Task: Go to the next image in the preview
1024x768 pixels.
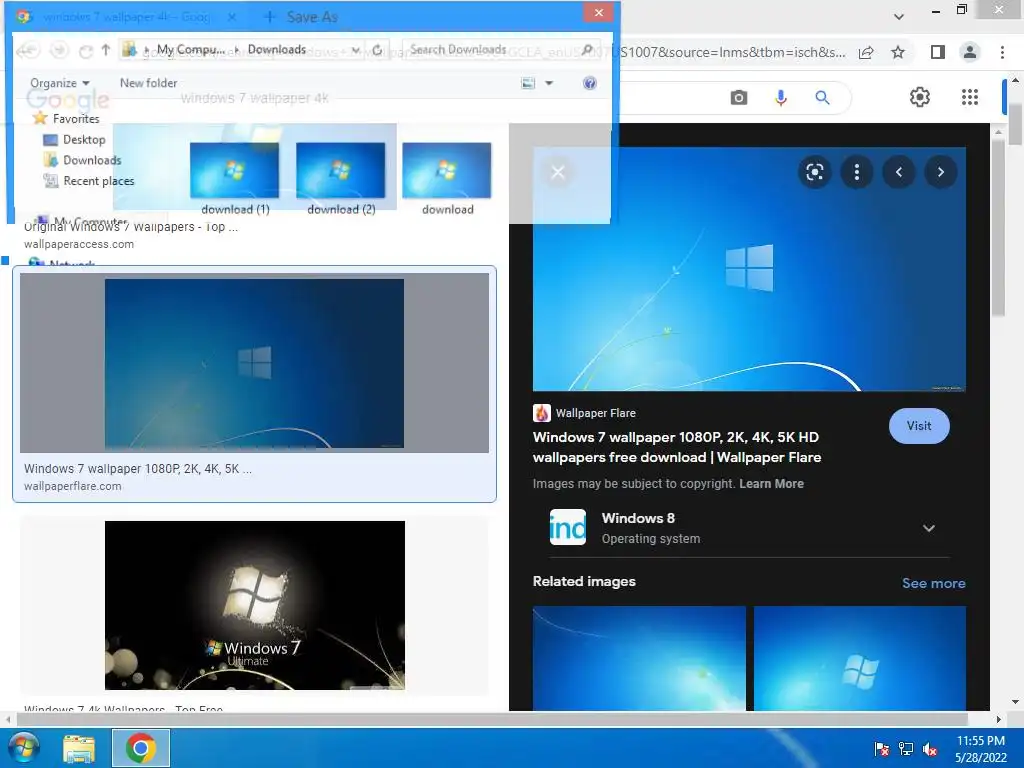Action: pos(940,172)
